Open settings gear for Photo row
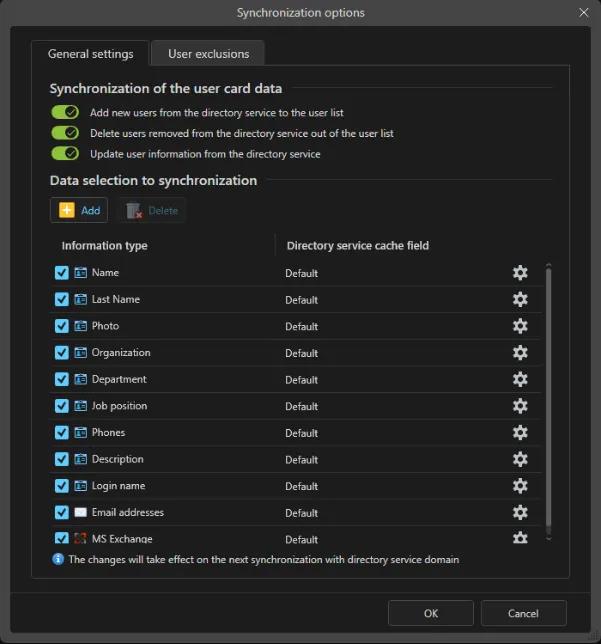The height and width of the screenshot is (644, 601). point(520,326)
